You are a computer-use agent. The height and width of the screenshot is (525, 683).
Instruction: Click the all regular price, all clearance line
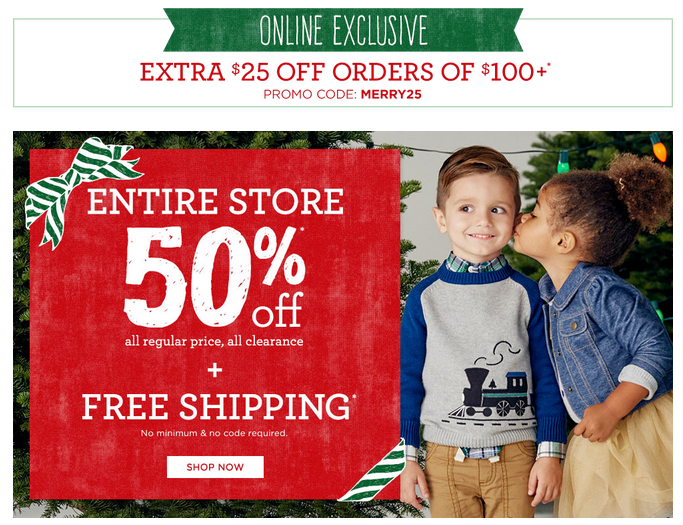point(214,341)
